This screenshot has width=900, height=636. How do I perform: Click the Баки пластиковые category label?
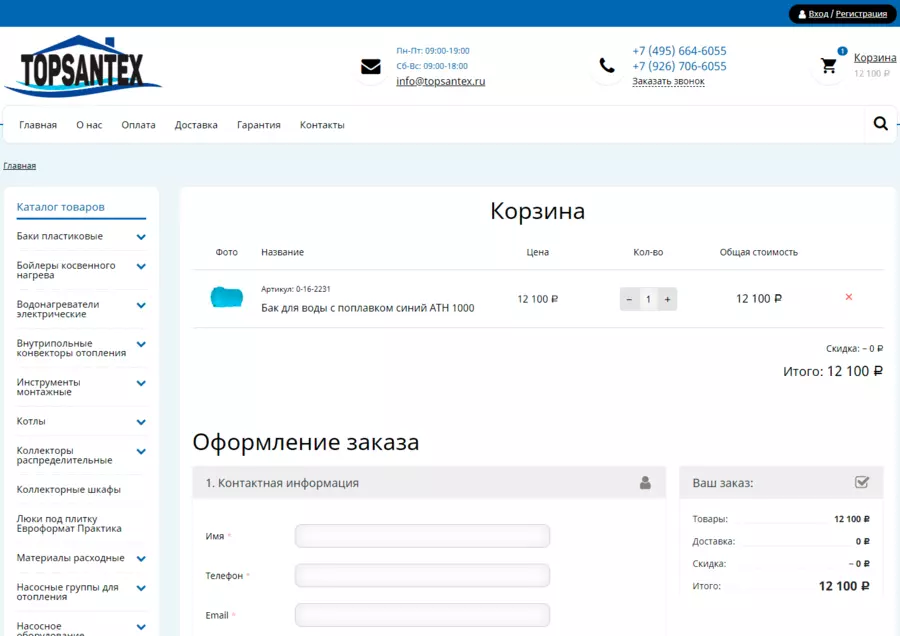(x=60, y=236)
